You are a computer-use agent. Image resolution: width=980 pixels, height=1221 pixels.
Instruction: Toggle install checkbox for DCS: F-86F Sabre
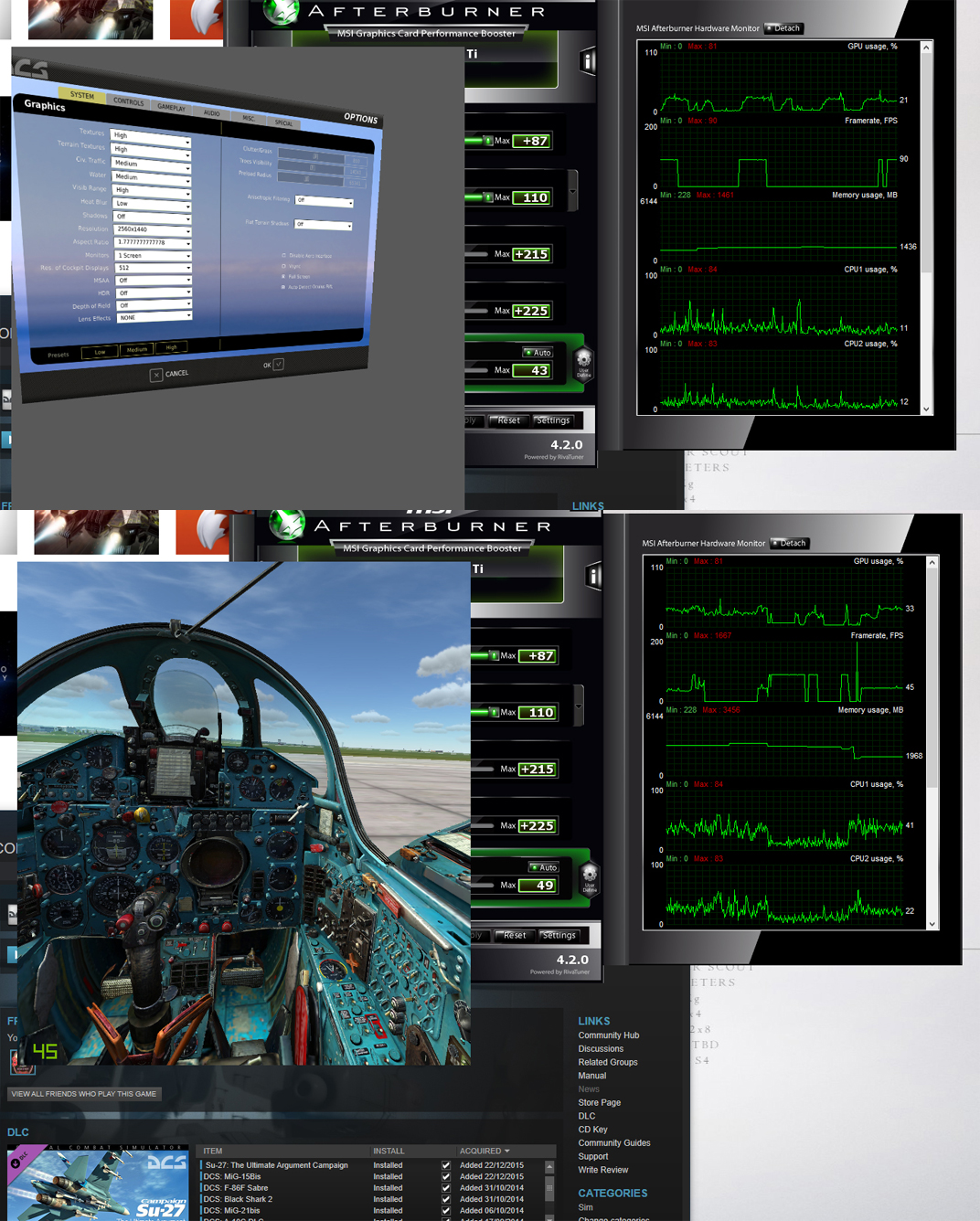446,1188
